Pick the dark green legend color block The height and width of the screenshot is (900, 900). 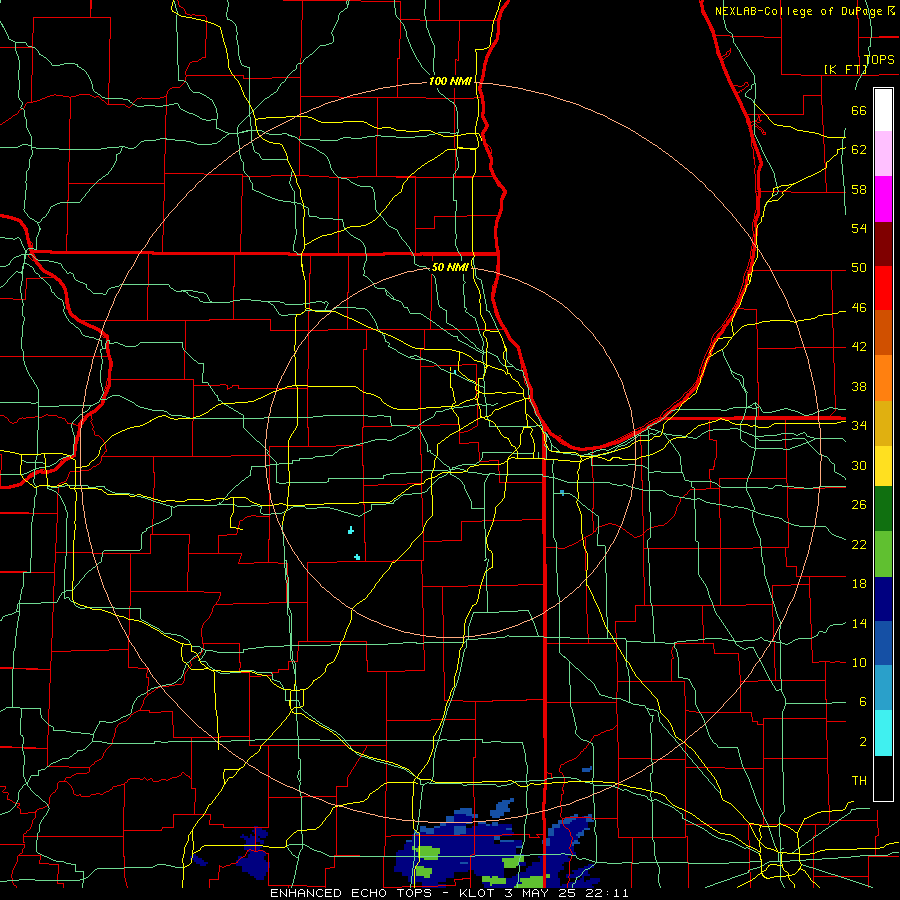[883, 510]
